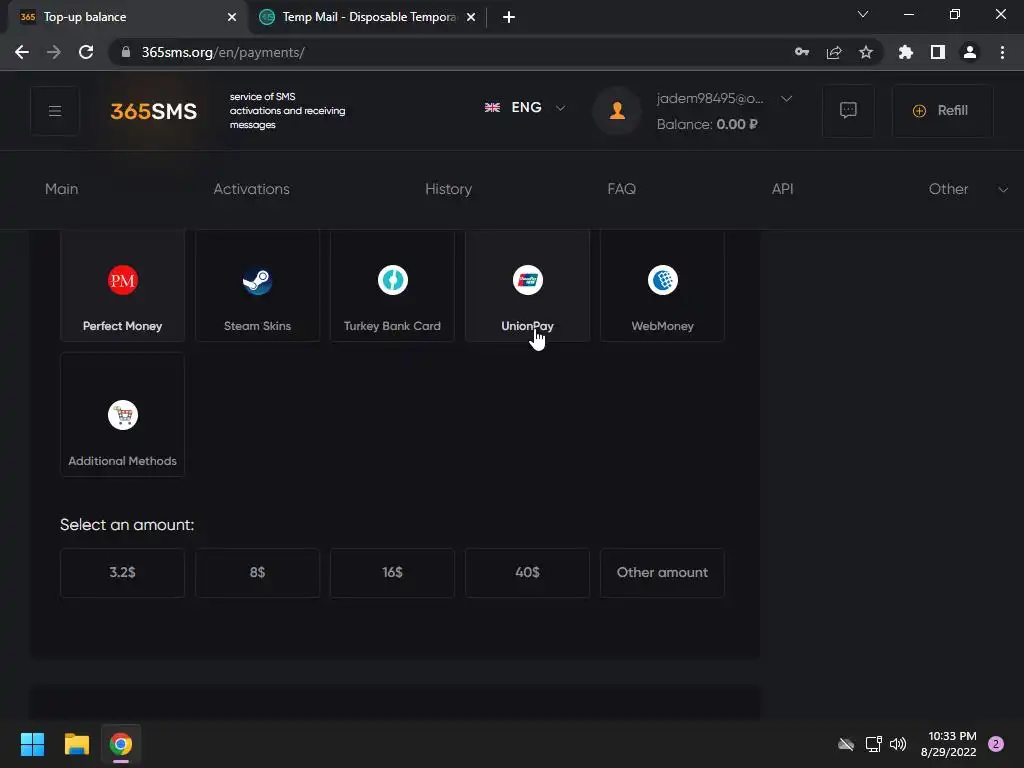Image resolution: width=1024 pixels, height=768 pixels.
Task: Open File Explorer from taskbar
Action: point(76,744)
